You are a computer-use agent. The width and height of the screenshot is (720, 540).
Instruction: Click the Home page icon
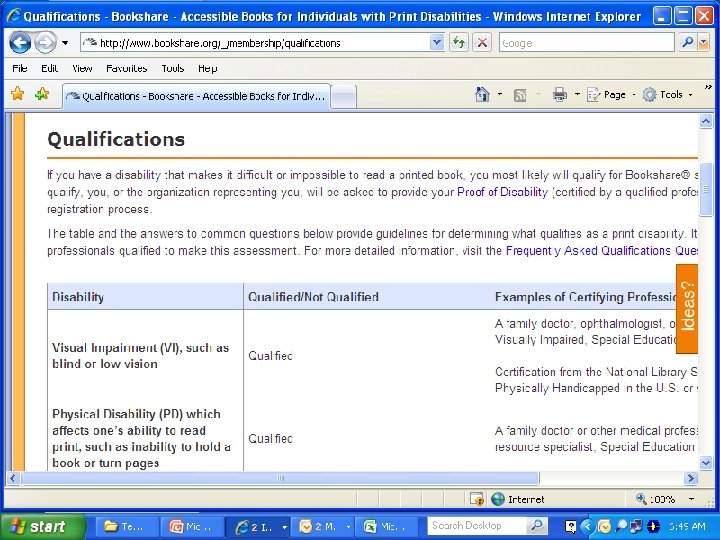pyautogui.click(x=482, y=95)
